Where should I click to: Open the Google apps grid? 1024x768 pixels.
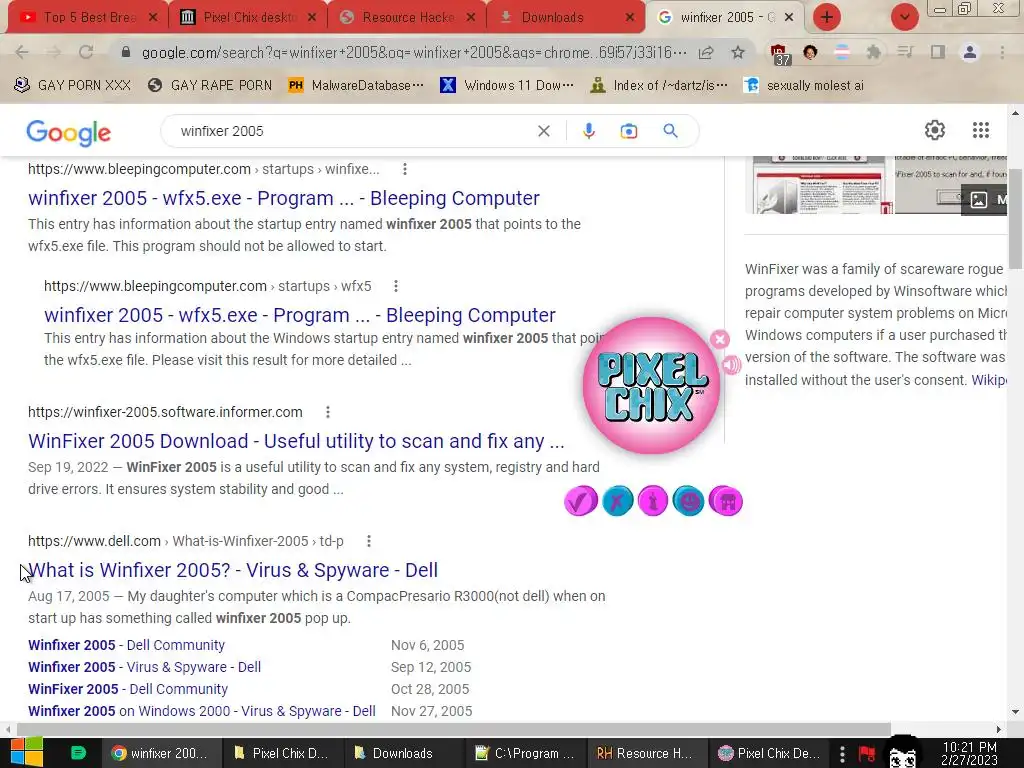(980, 130)
